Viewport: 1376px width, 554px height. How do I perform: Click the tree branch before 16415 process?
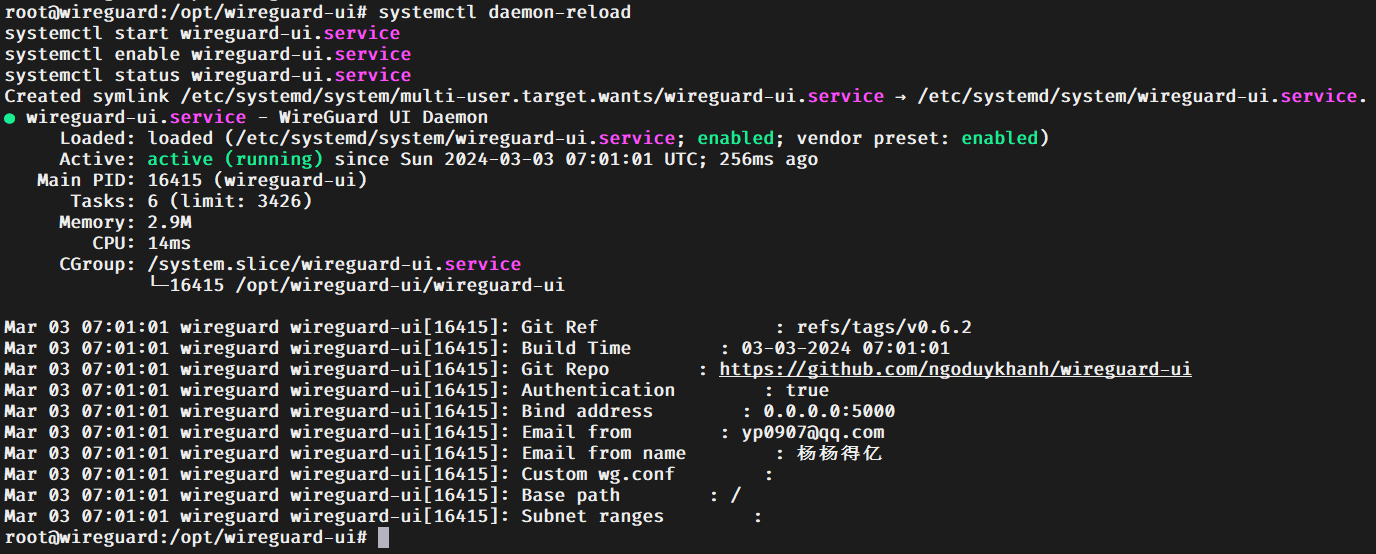pyautogui.click(x=158, y=285)
